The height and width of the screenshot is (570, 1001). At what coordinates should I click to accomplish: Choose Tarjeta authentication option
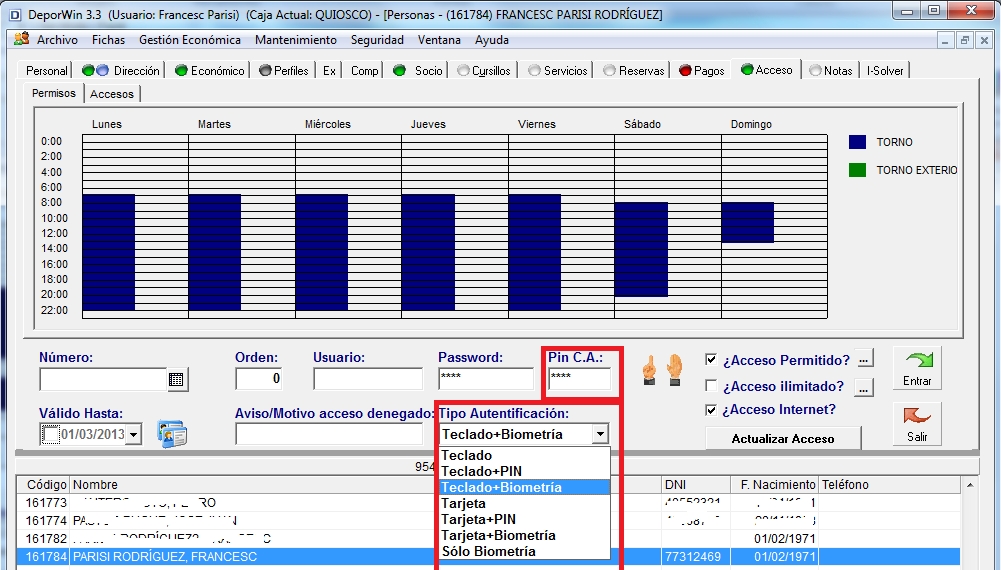coord(524,503)
